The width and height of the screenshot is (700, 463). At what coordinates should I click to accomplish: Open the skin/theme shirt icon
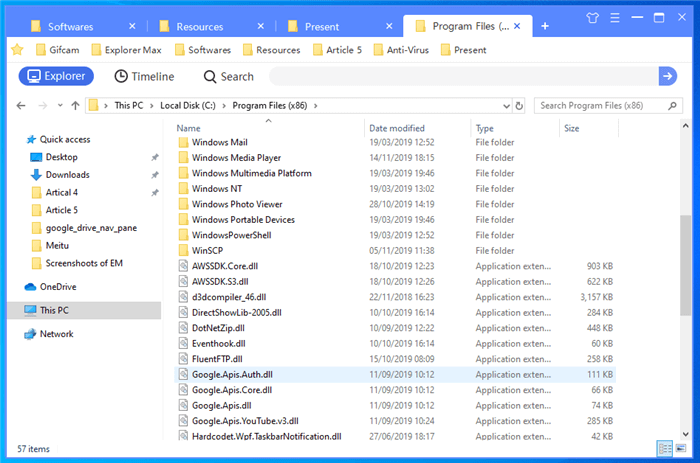click(x=592, y=18)
